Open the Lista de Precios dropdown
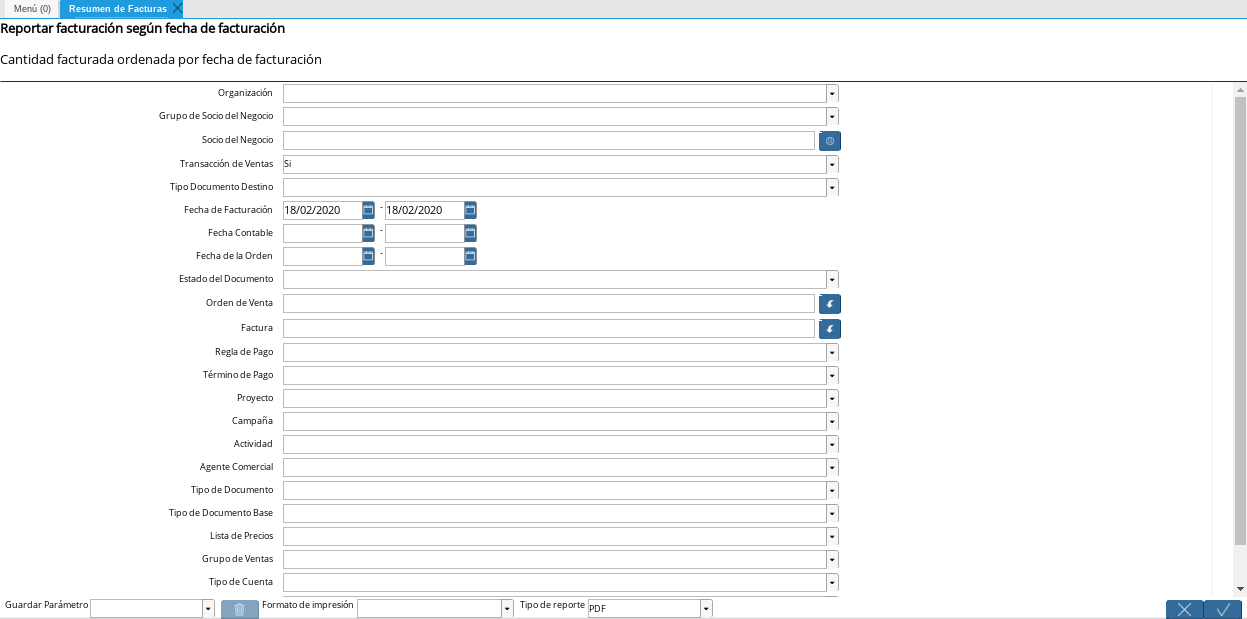 click(x=832, y=536)
